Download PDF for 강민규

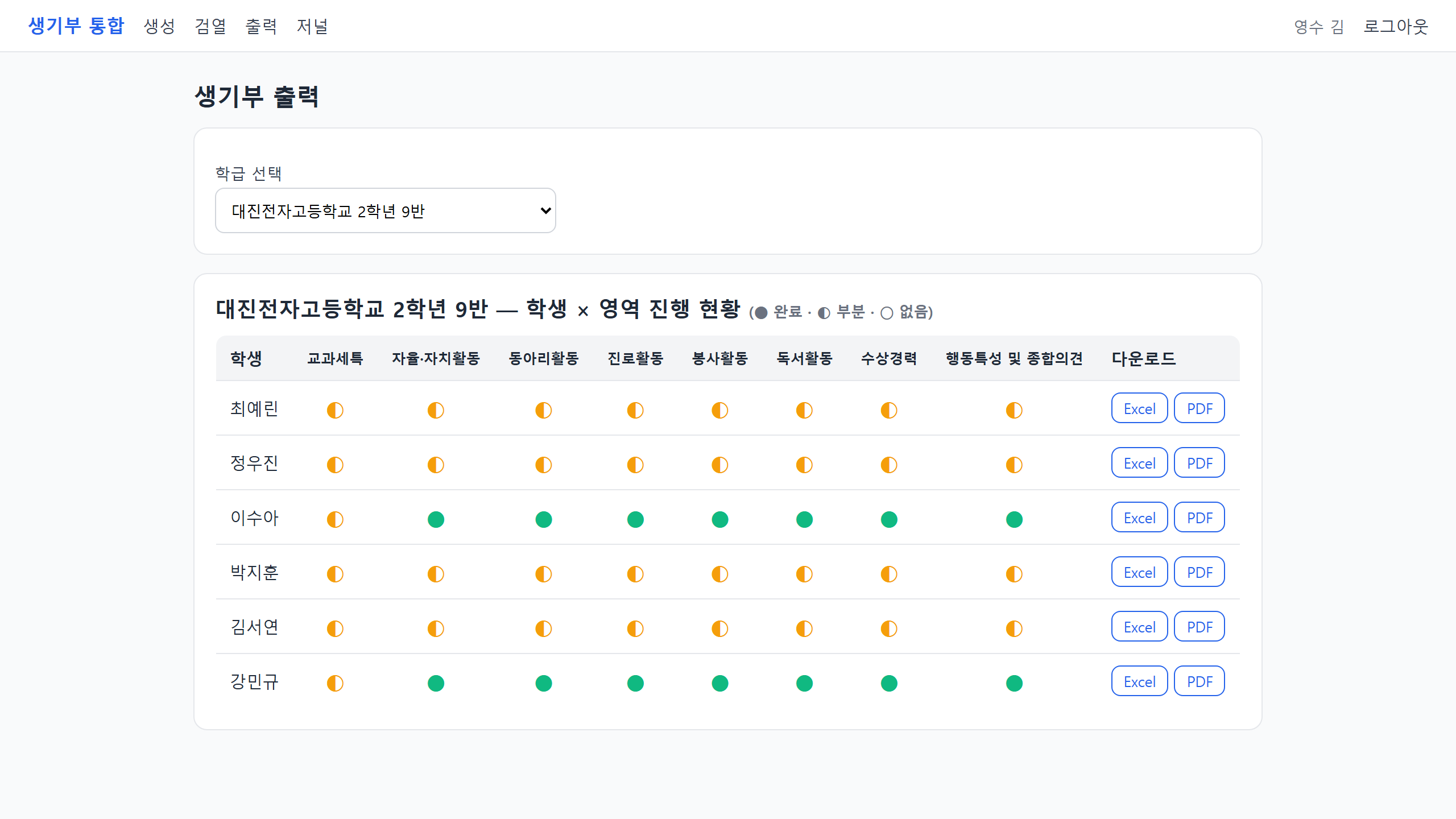[x=1199, y=681]
